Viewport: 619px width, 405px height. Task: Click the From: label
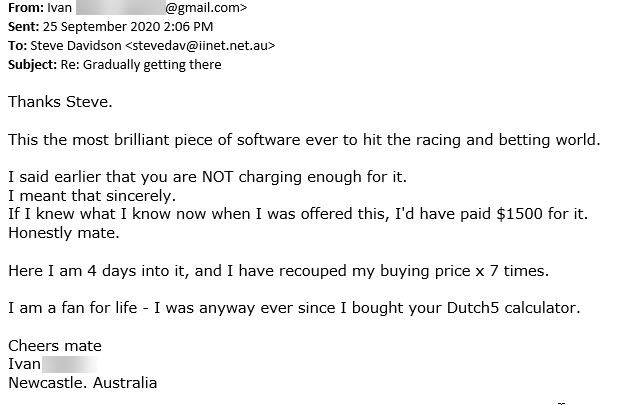pos(23,8)
